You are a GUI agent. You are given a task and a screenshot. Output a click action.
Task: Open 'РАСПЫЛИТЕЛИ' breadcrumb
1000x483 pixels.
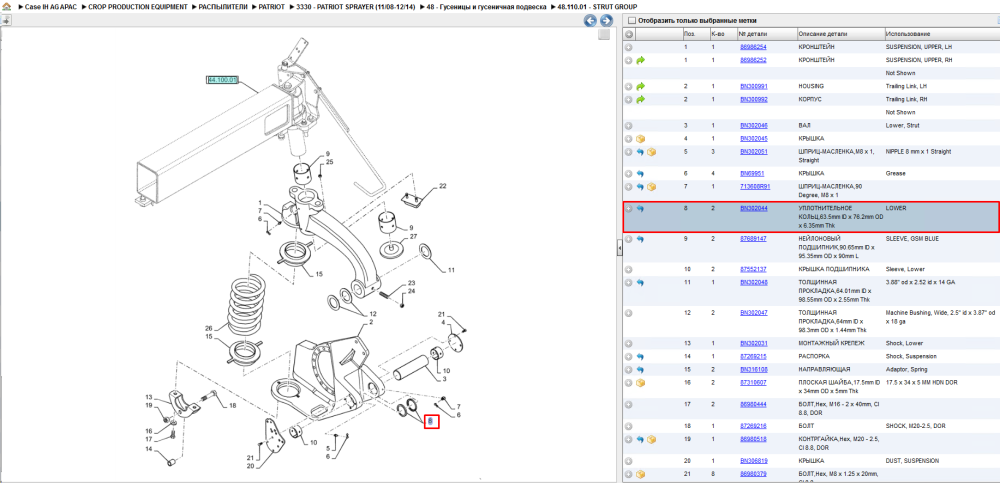pos(223,6)
